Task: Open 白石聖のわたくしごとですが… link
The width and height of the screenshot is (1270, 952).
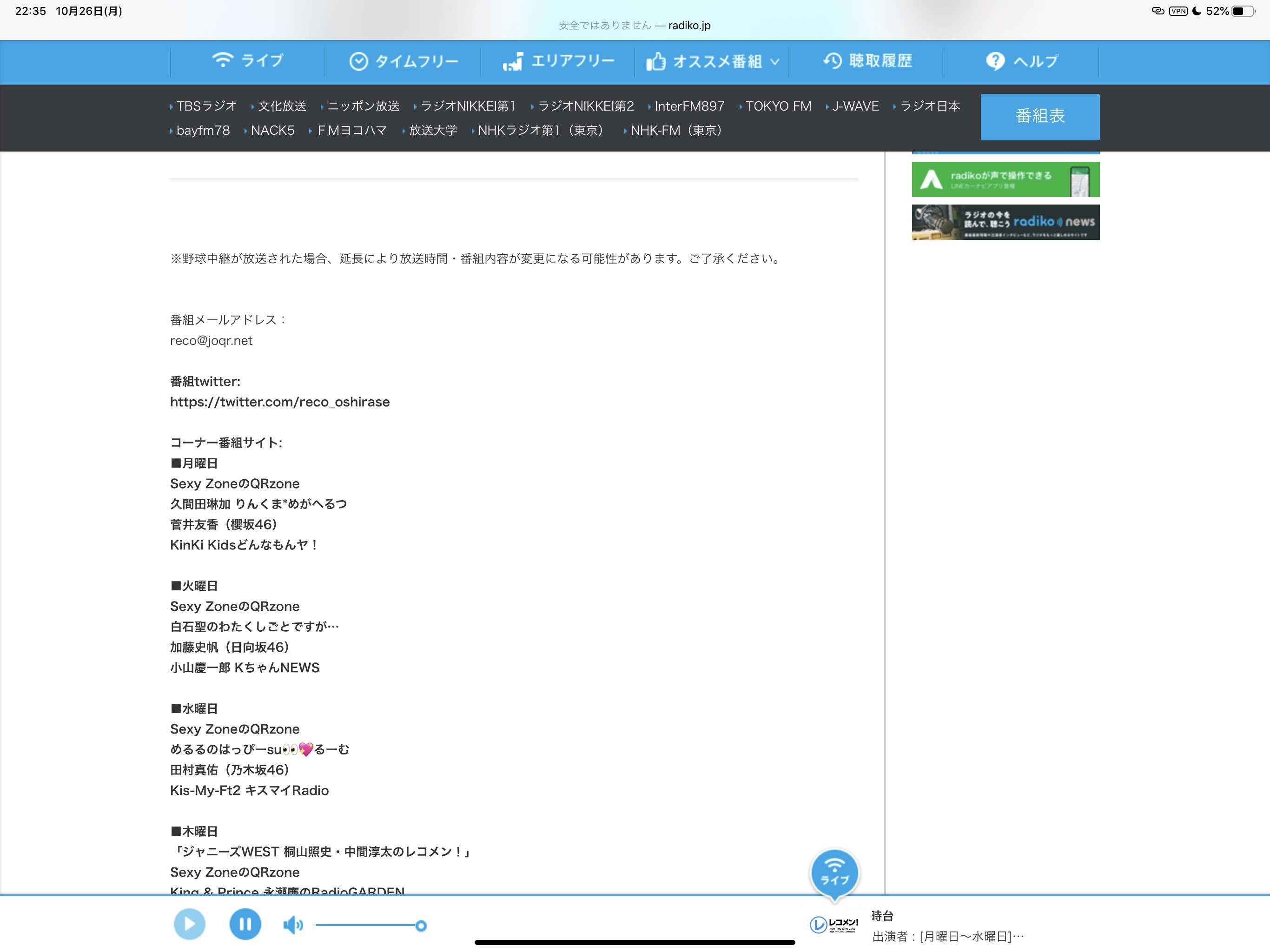Action: (x=254, y=627)
